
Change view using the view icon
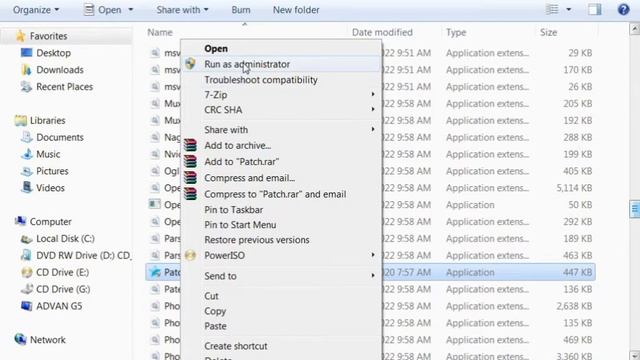click(x=552, y=9)
